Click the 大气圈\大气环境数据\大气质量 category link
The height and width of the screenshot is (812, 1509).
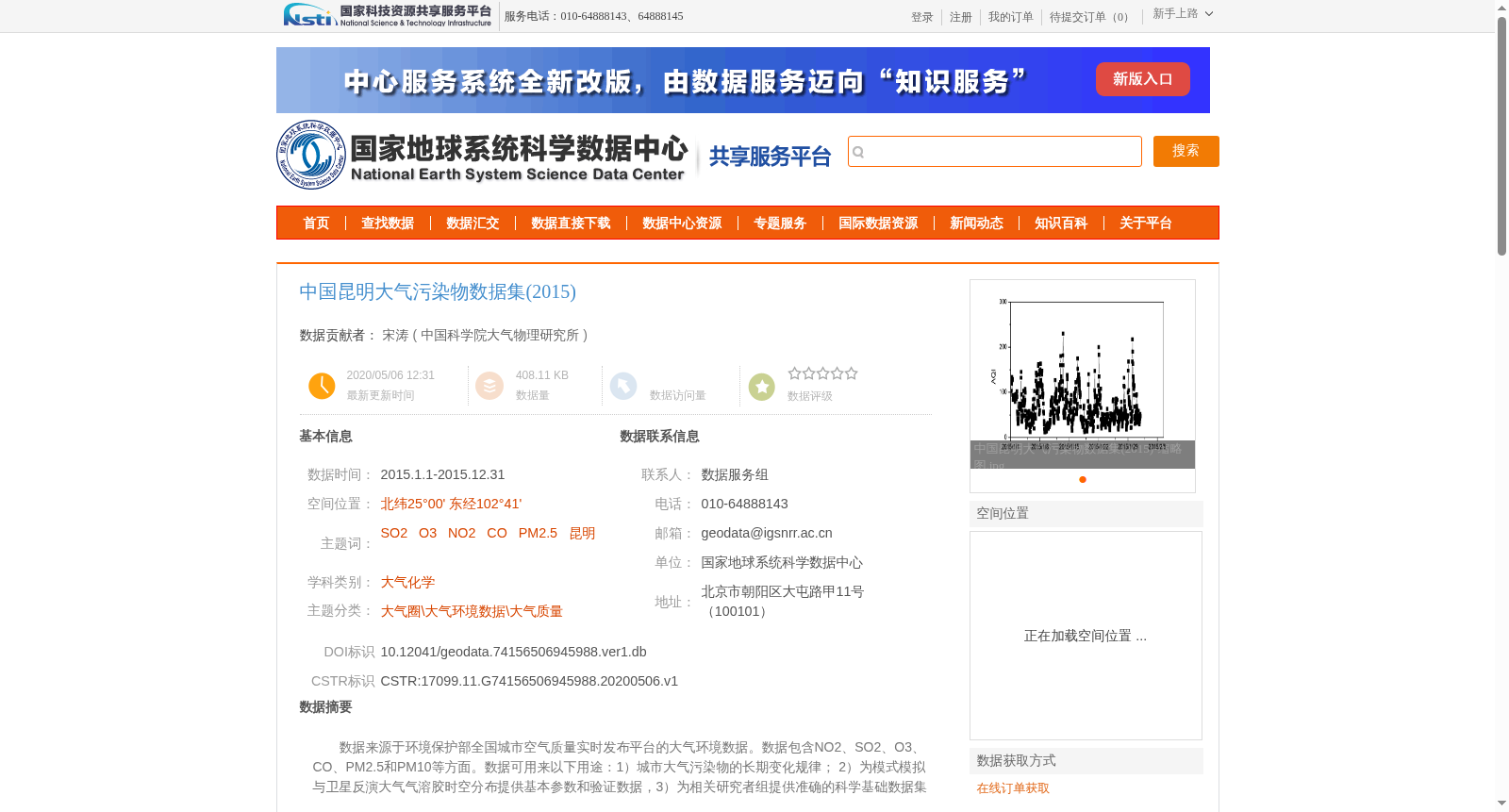click(472, 611)
